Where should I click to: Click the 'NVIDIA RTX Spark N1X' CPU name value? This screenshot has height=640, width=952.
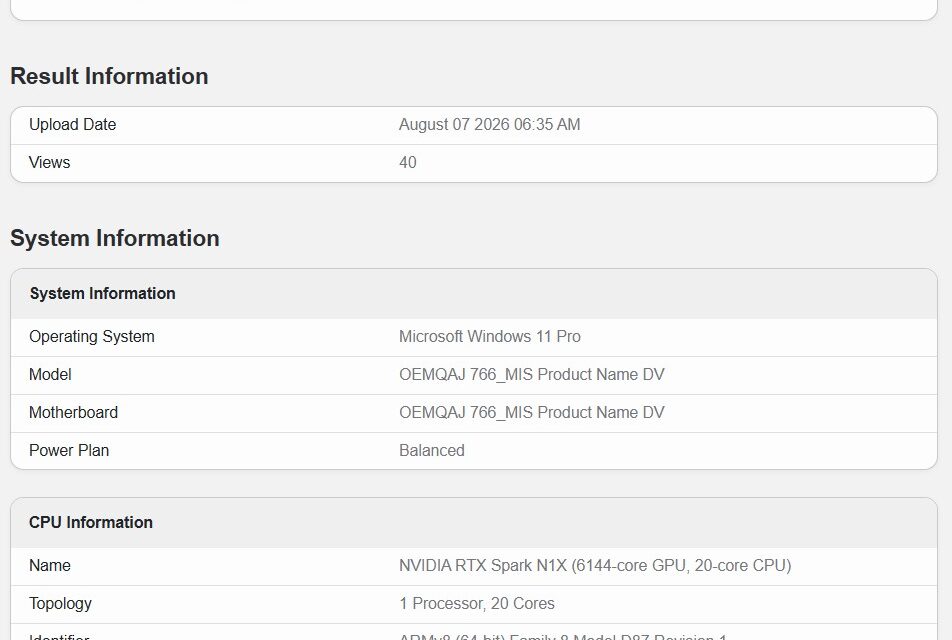click(x=595, y=566)
